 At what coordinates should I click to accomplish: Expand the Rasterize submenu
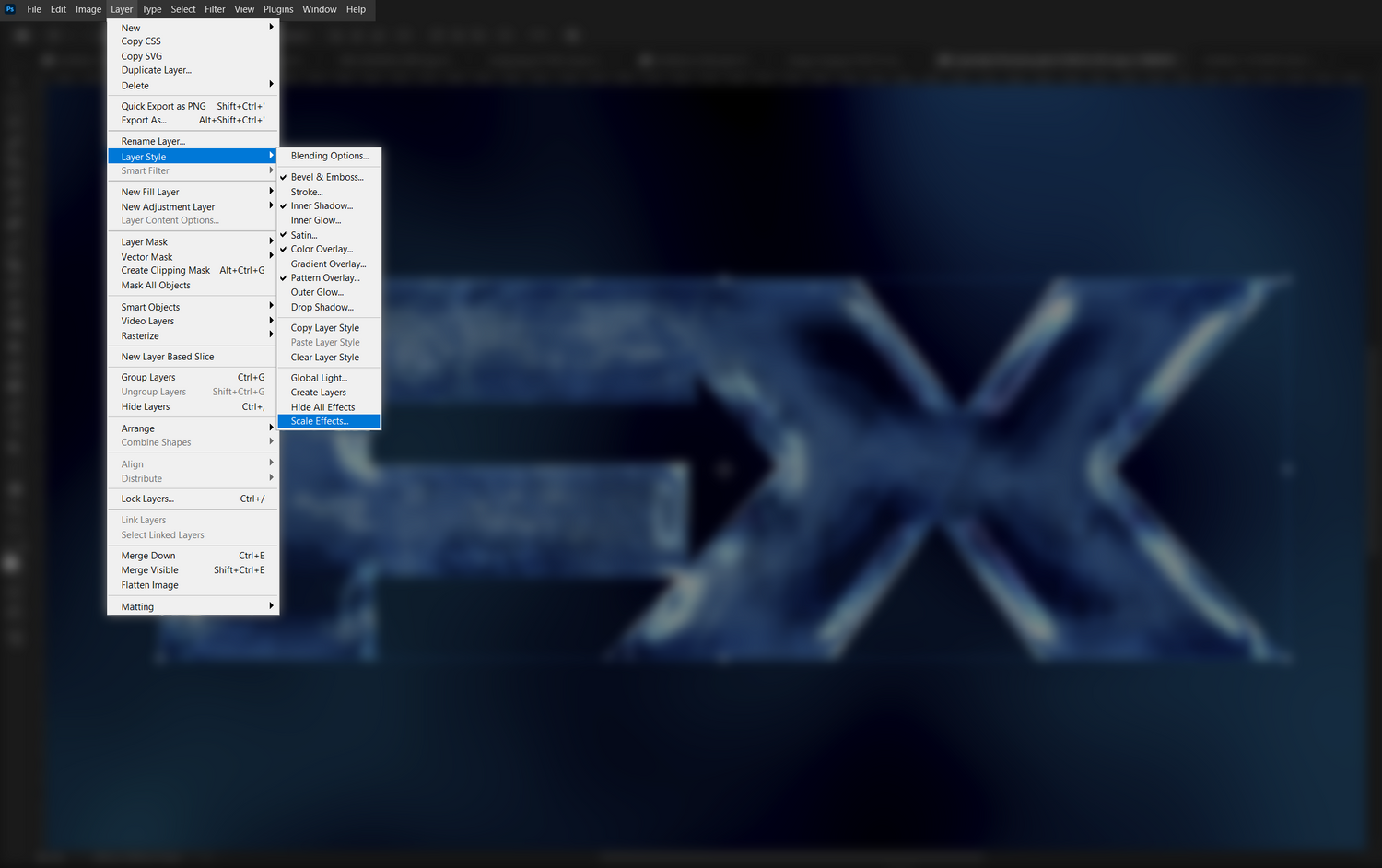pos(193,336)
